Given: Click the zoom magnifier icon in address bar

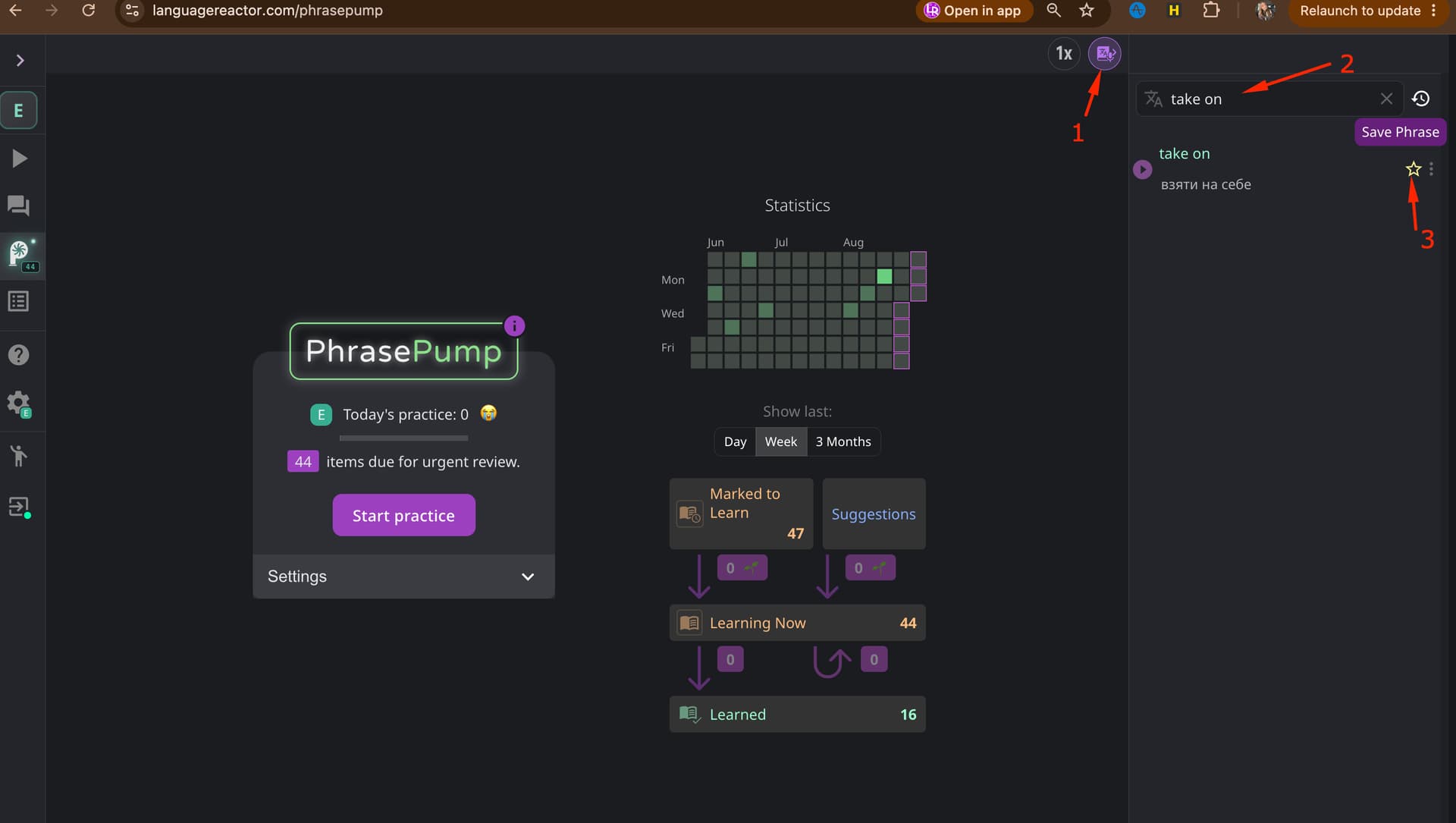Looking at the screenshot, I should pos(1053,11).
